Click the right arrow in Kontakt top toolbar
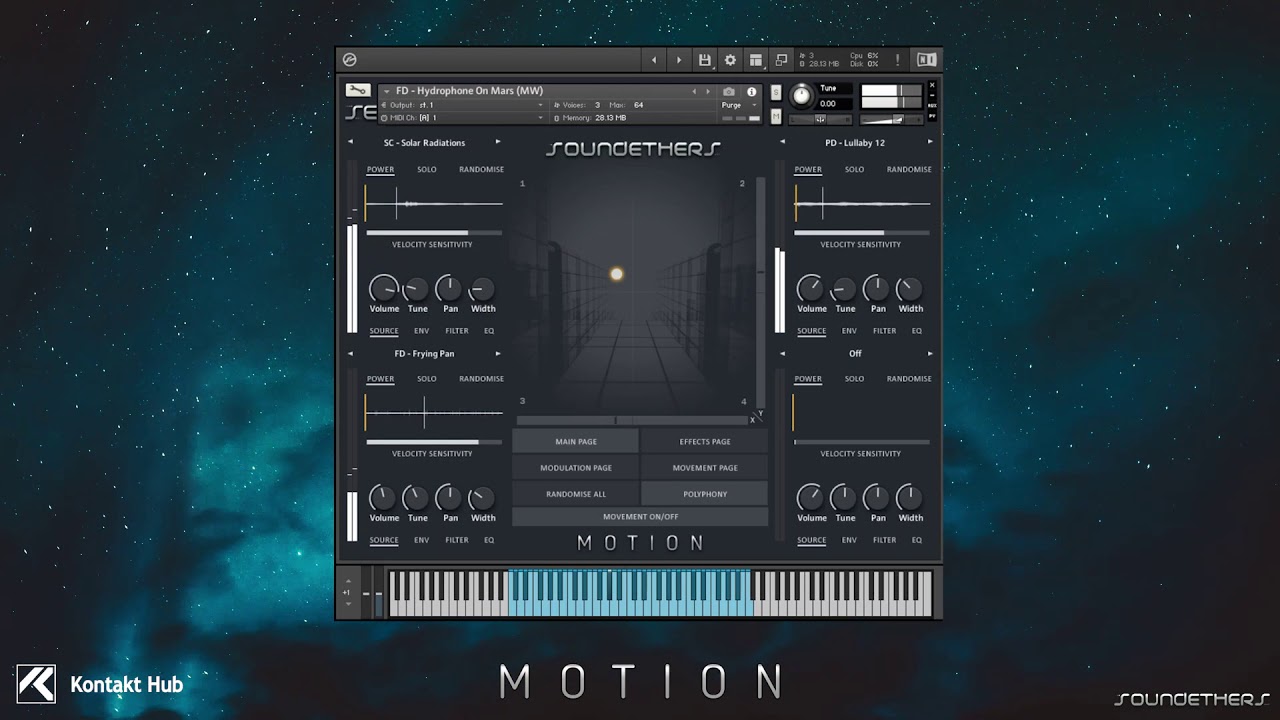Image resolution: width=1280 pixels, height=720 pixels. tap(679, 60)
